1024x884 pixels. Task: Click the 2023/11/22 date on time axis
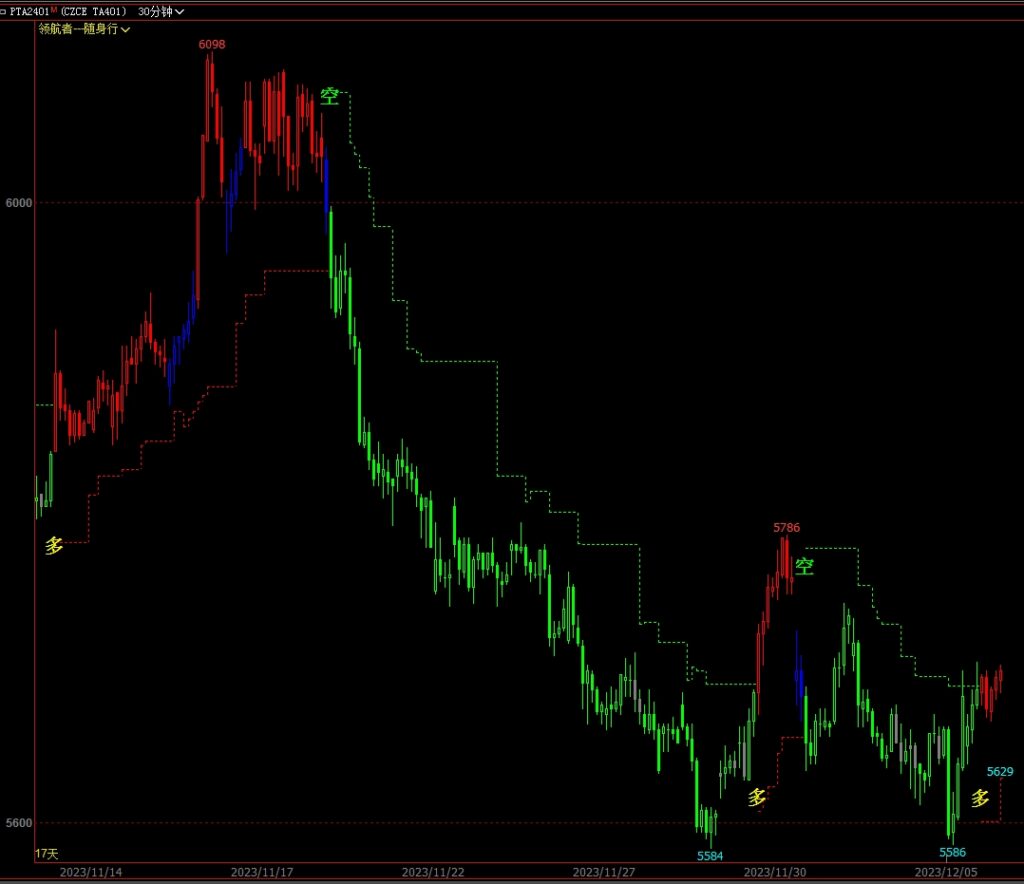tap(433, 873)
